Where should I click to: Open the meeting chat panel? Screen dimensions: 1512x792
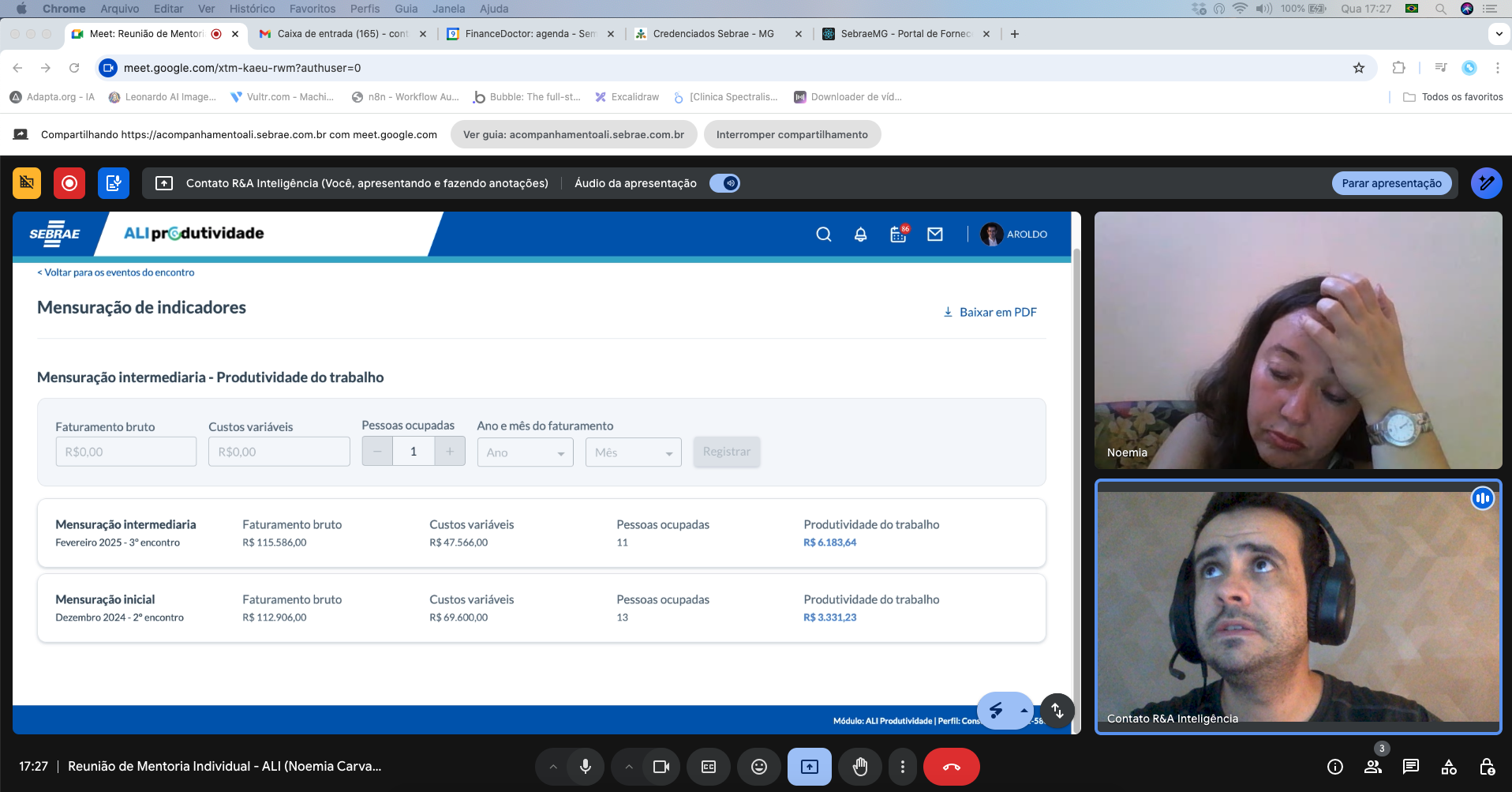pos(1411,767)
